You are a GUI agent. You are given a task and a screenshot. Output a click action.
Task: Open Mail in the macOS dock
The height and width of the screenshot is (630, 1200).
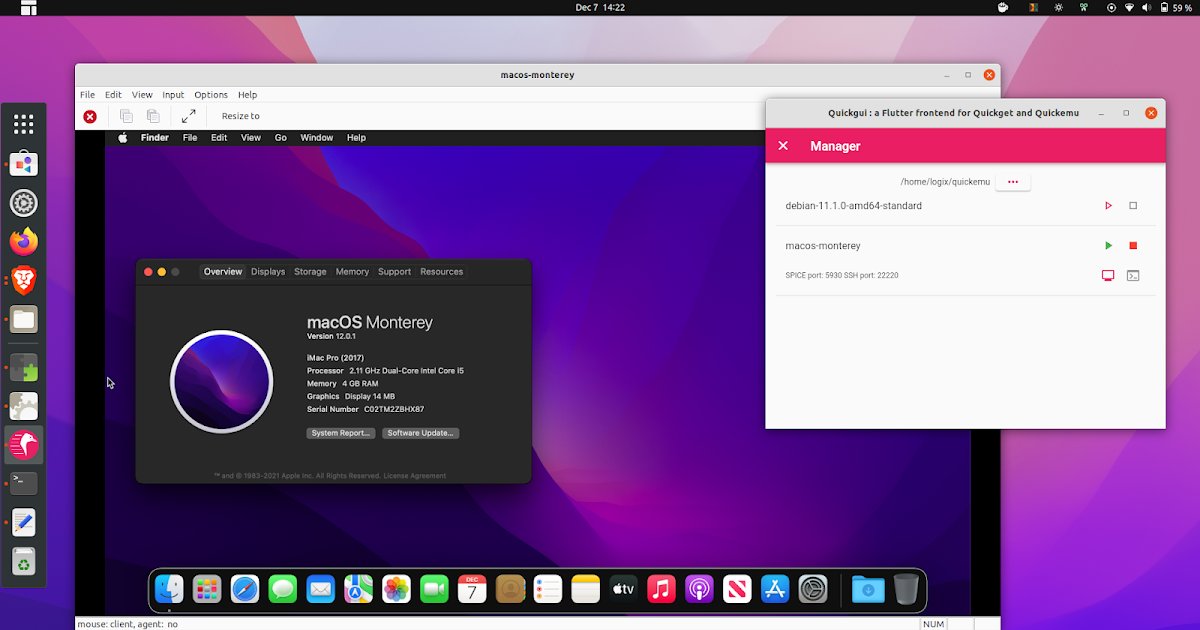pyautogui.click(x=320, y=589)
